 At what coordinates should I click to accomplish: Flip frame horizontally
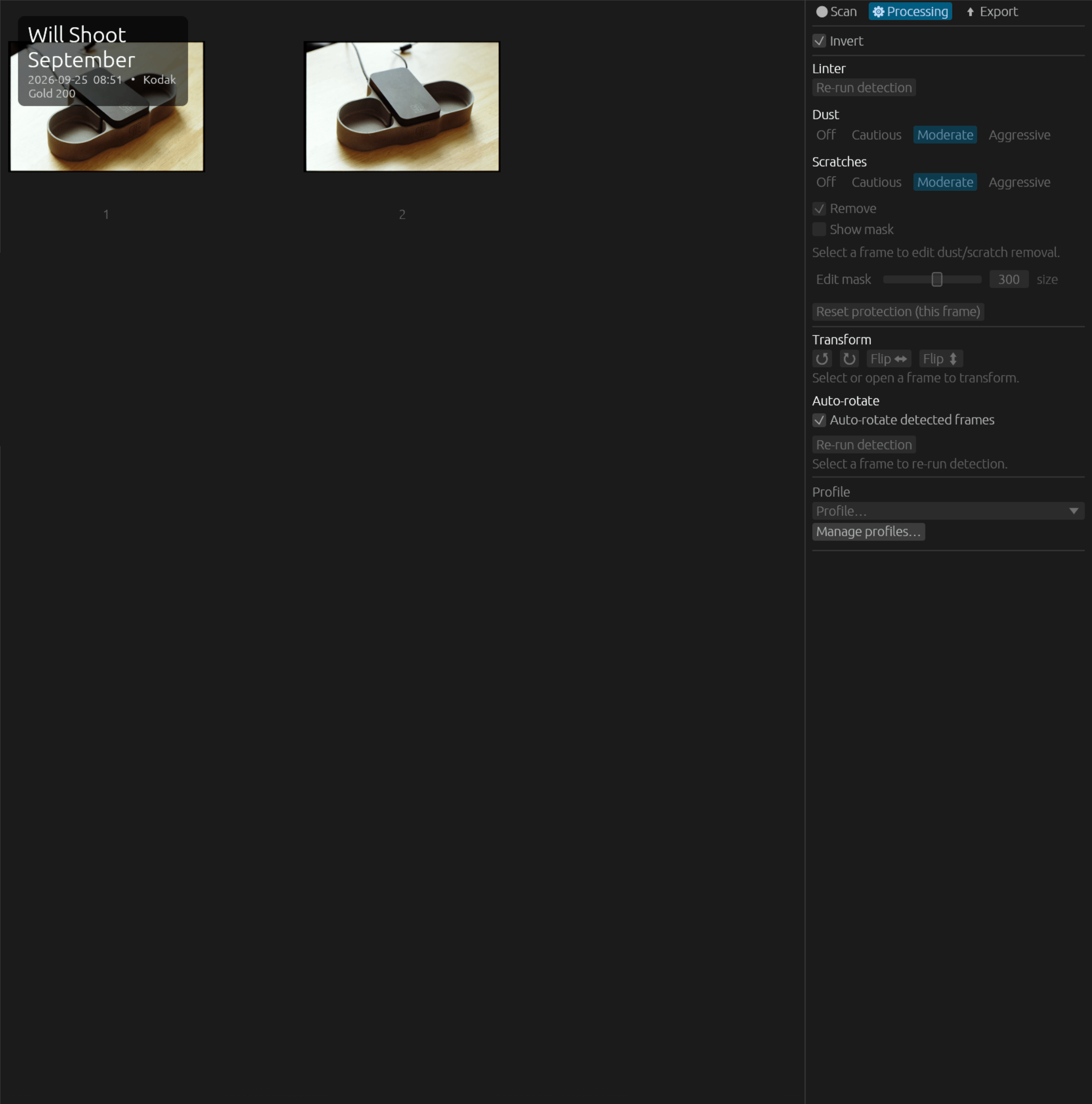tap(889, 359)
